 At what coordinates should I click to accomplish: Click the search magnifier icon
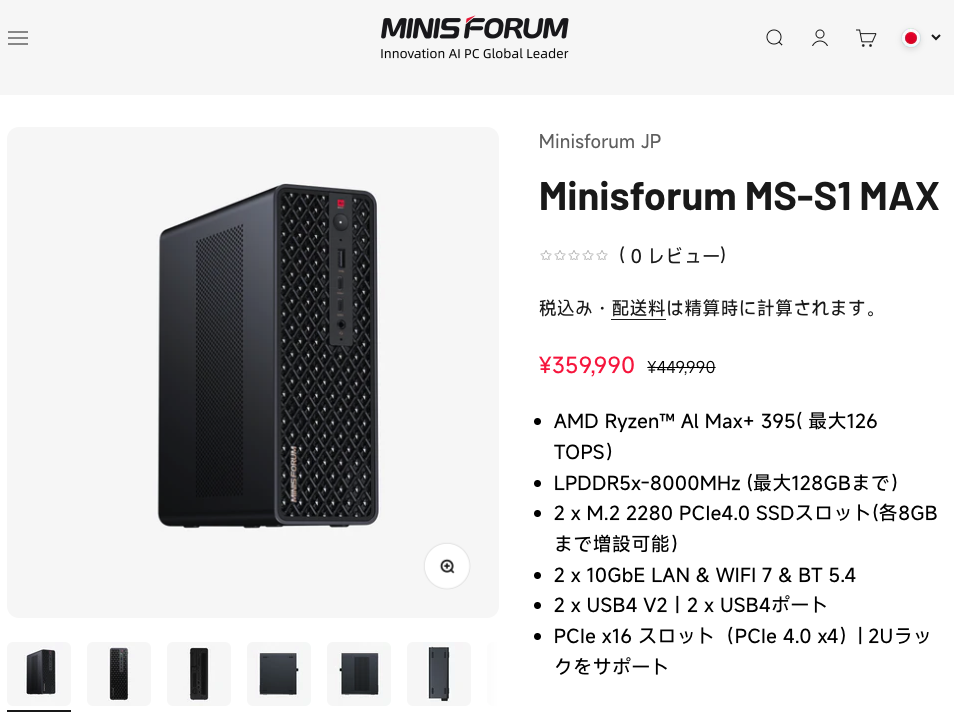[774, 38]
